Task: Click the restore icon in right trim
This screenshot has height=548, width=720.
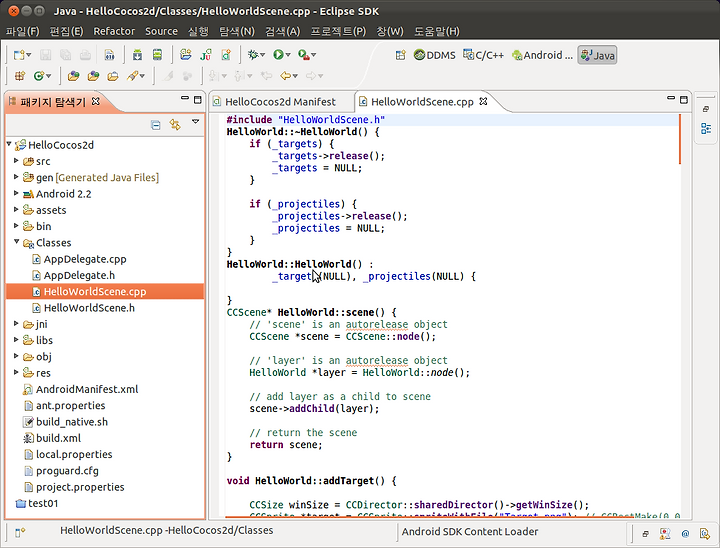Action: 706,109
